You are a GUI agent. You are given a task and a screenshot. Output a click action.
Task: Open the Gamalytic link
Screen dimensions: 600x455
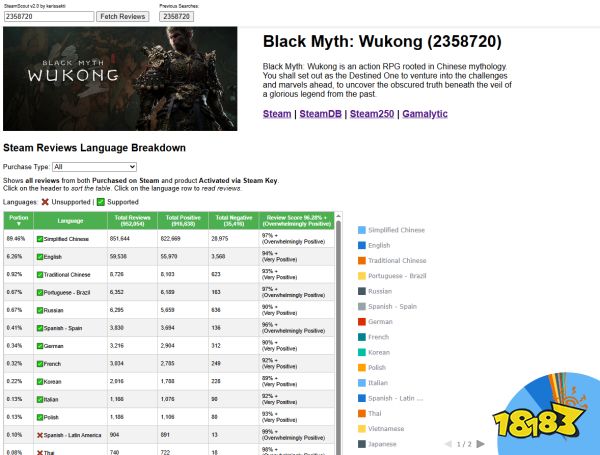[425, 114]
